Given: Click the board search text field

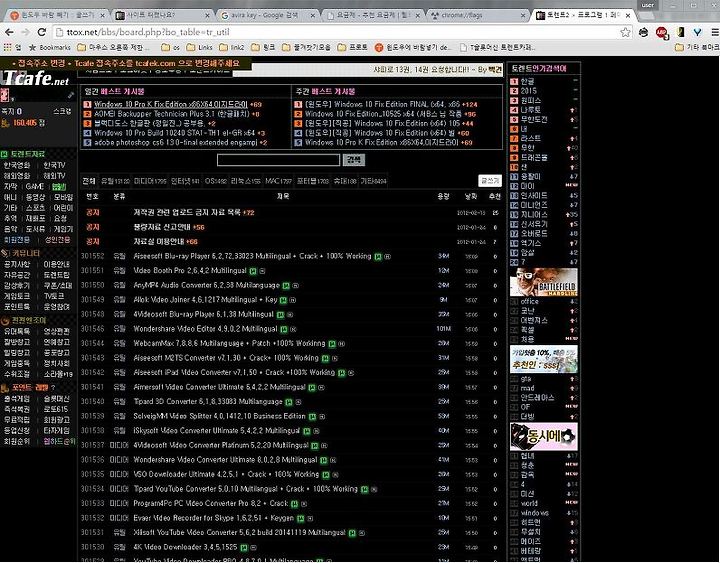Looking at the screenshot, I should click(278, 160).
